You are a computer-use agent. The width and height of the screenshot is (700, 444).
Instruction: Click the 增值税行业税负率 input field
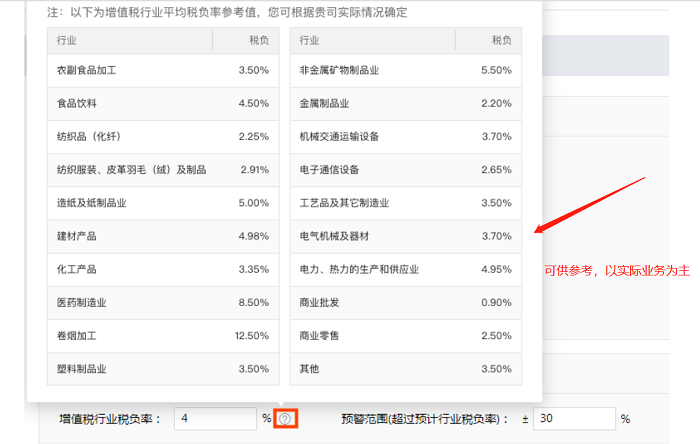pyautogui.click(x=215, y=418)
